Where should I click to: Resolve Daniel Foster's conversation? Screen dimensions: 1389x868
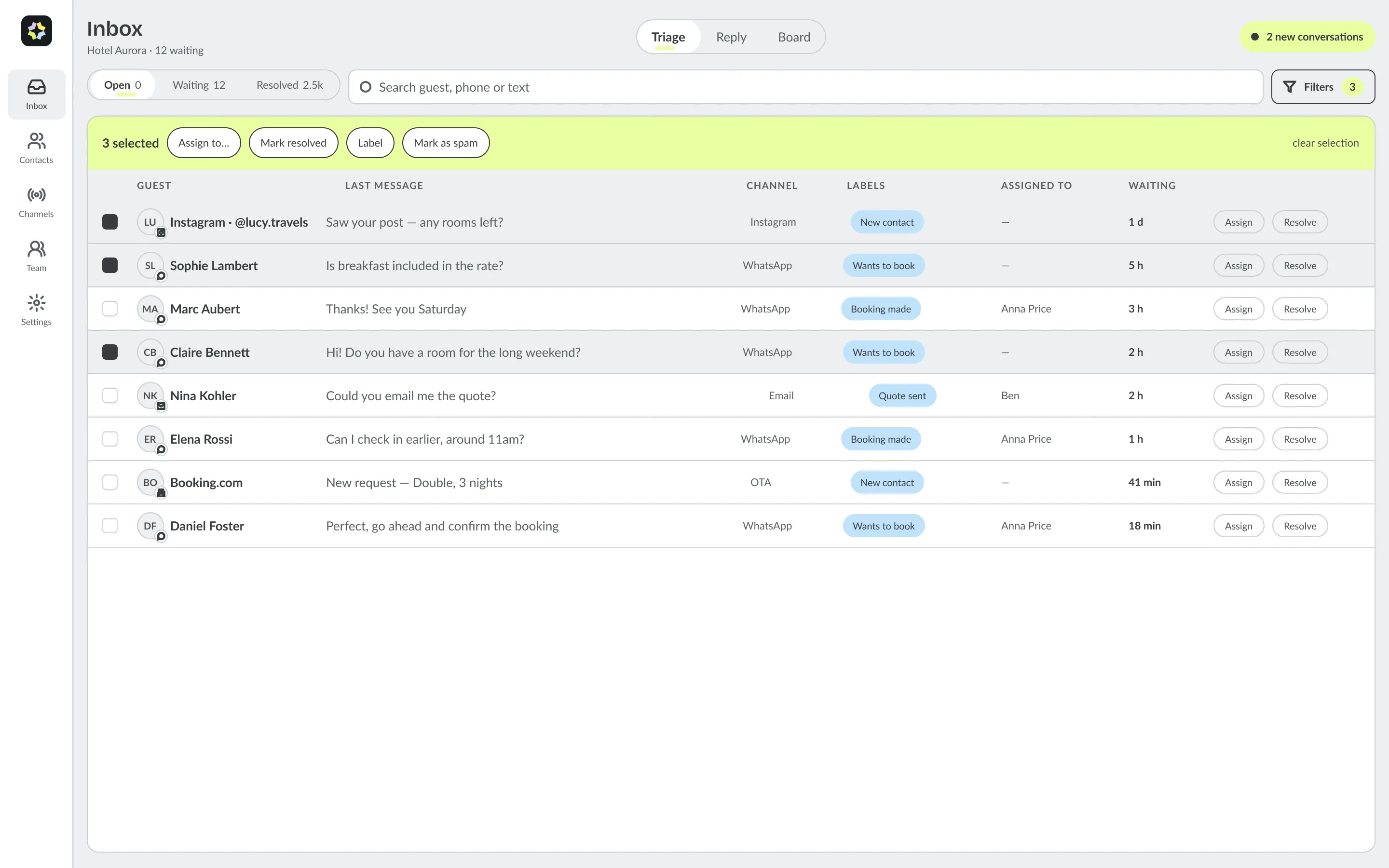(1300, 526)
